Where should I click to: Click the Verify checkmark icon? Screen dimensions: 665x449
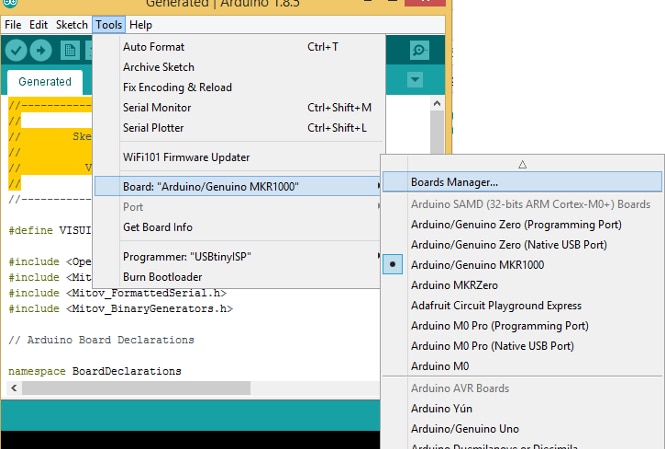16,51
